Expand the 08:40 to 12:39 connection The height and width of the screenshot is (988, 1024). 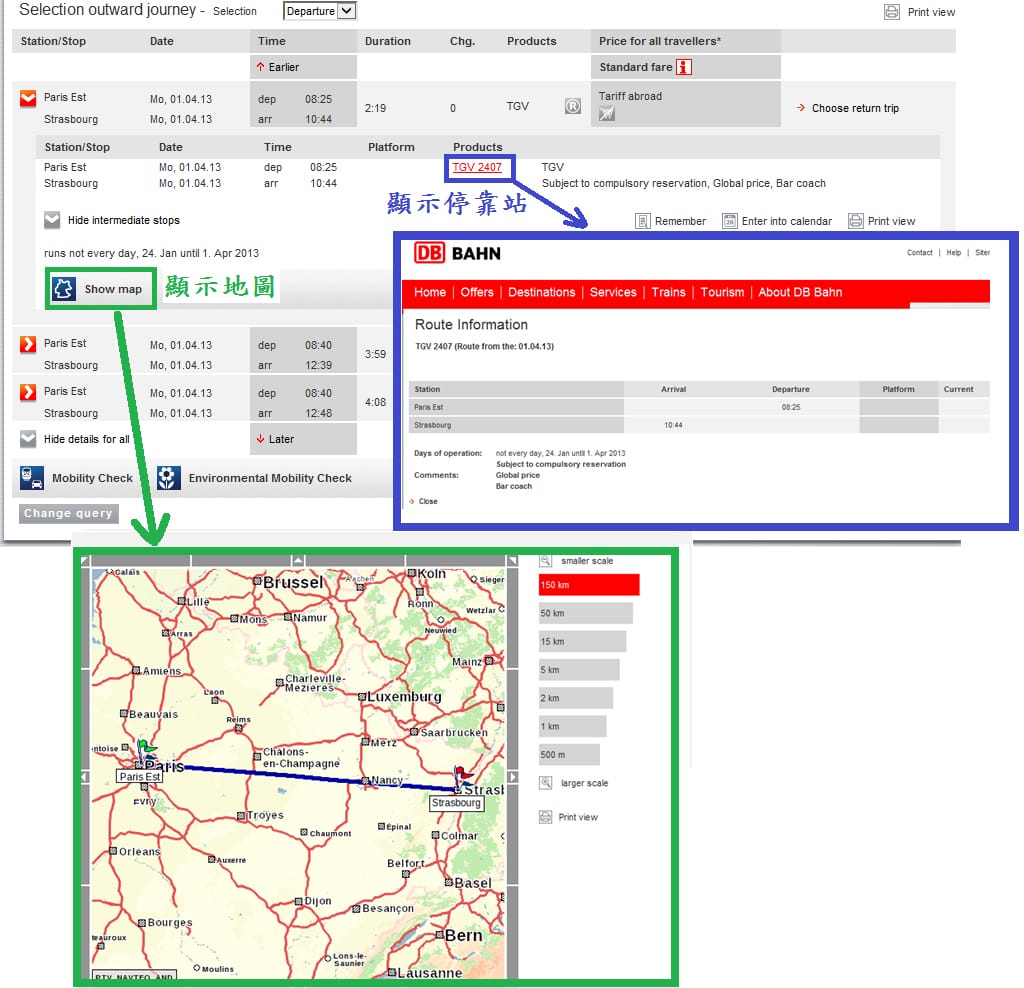[x=28, y=344]
